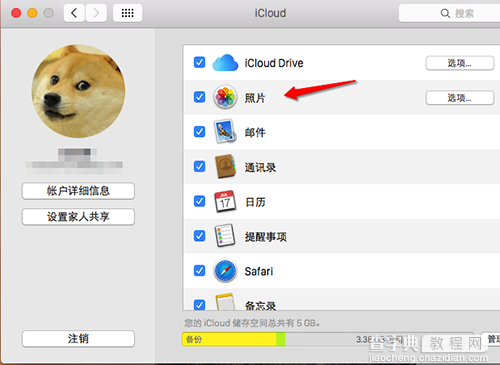Screen dimensions: 500x365
Task: Click the Safari compass icon
Action: (225, 271)
